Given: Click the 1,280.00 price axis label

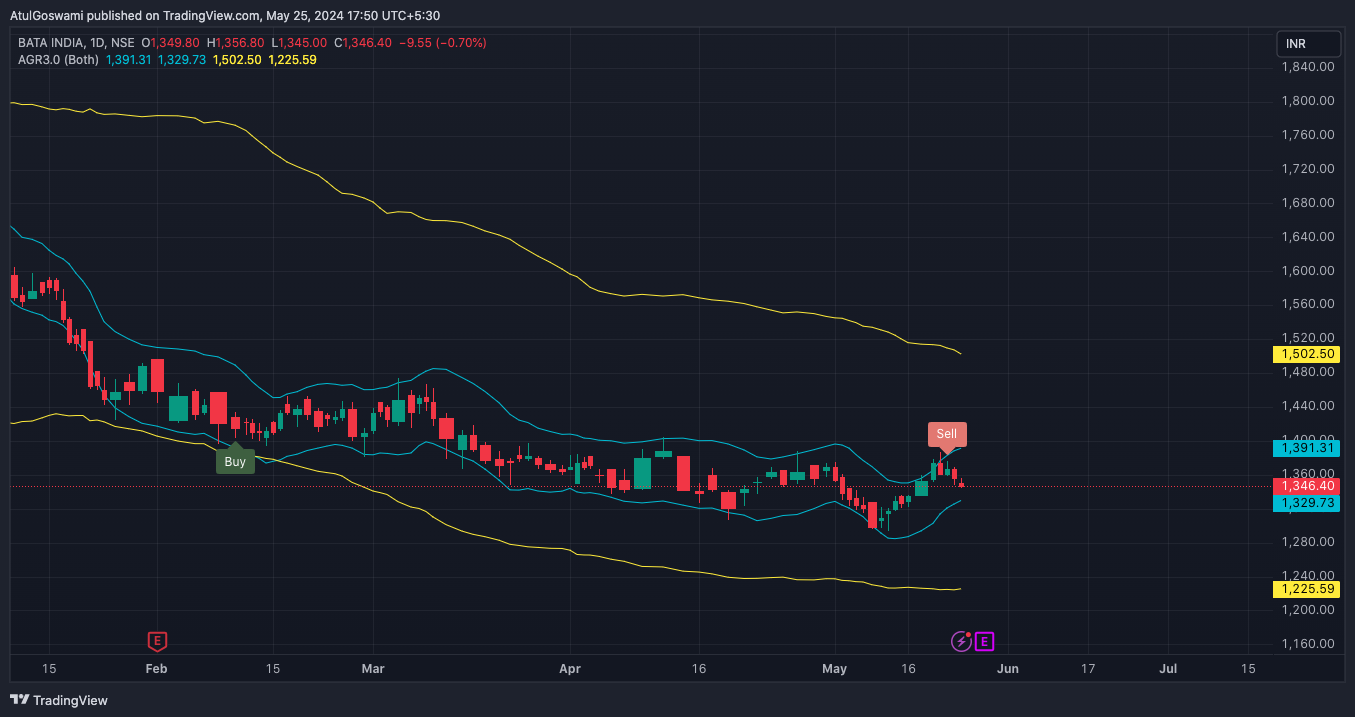Looking at the screenshot, I should [x=1308, y=542].
